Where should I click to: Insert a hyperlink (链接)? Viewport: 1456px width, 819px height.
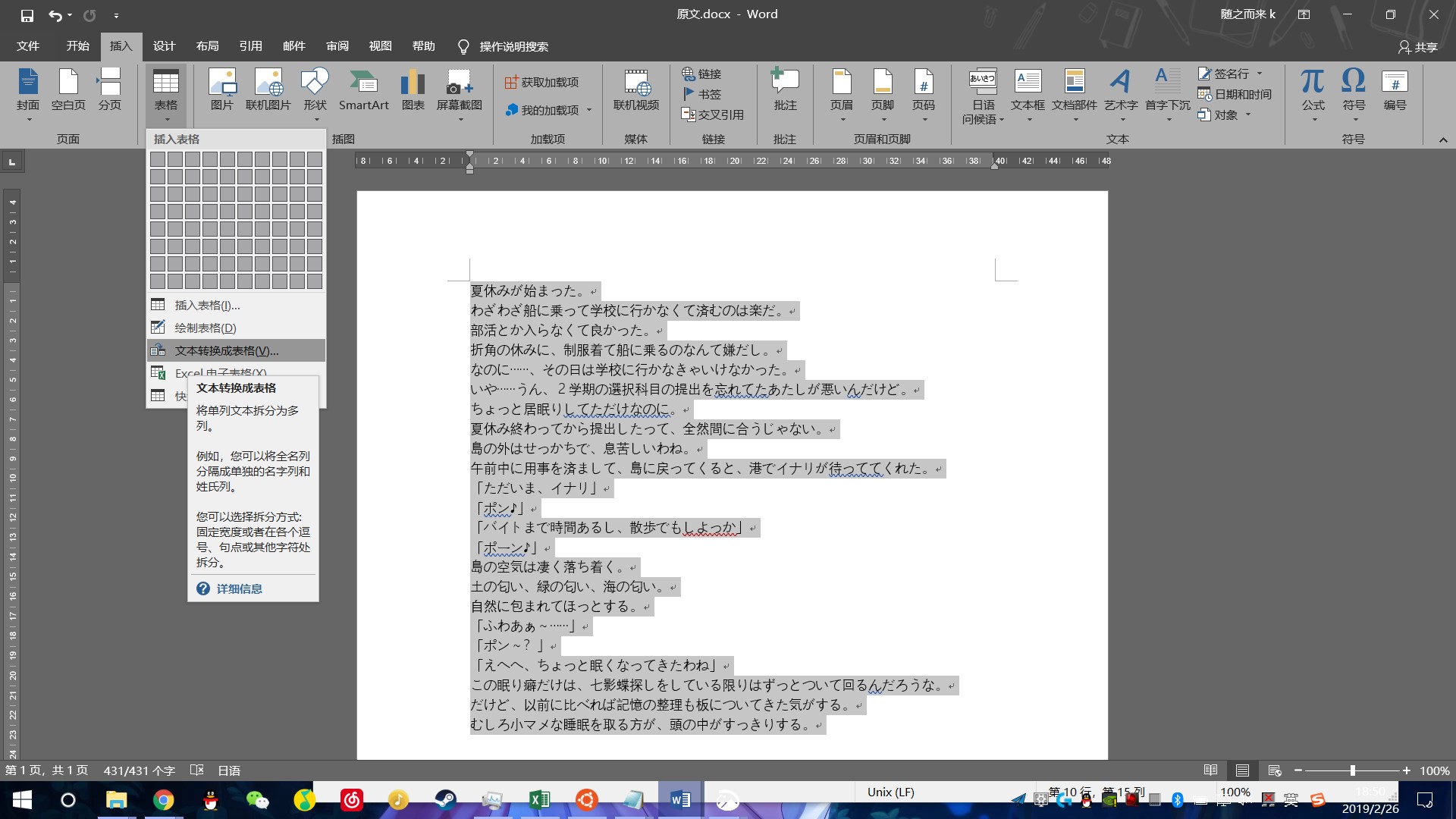click(701, 74)
